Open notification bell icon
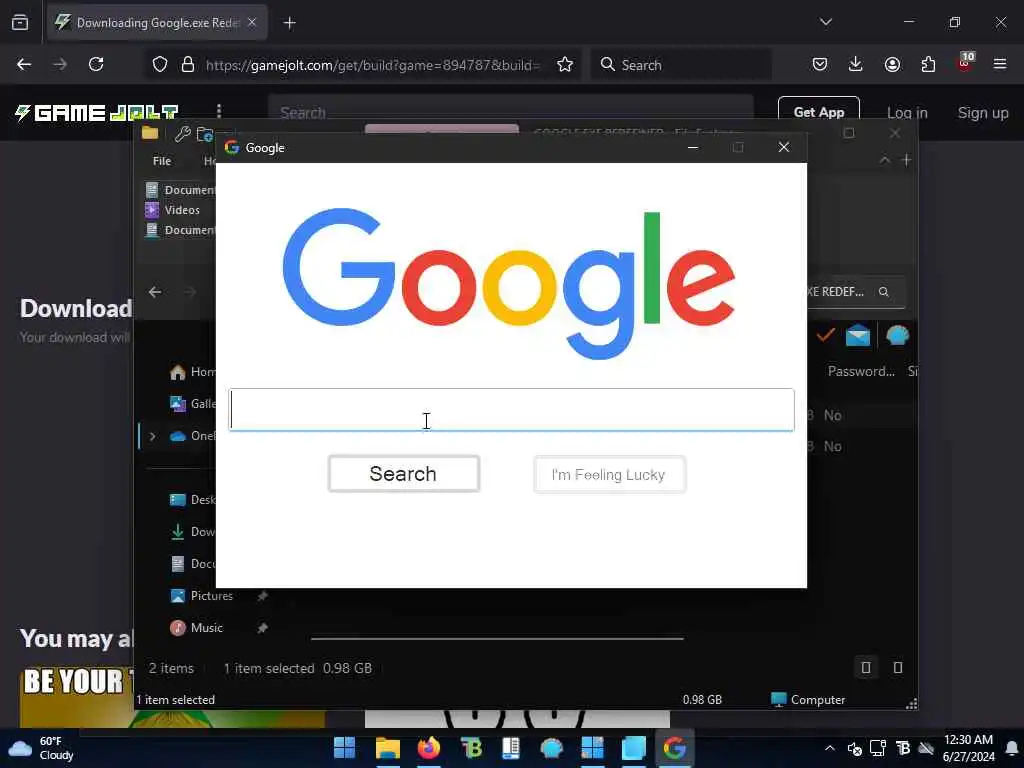This screenshot has height=768, width=1024. pyautogui.click(x=1012, y=748)
